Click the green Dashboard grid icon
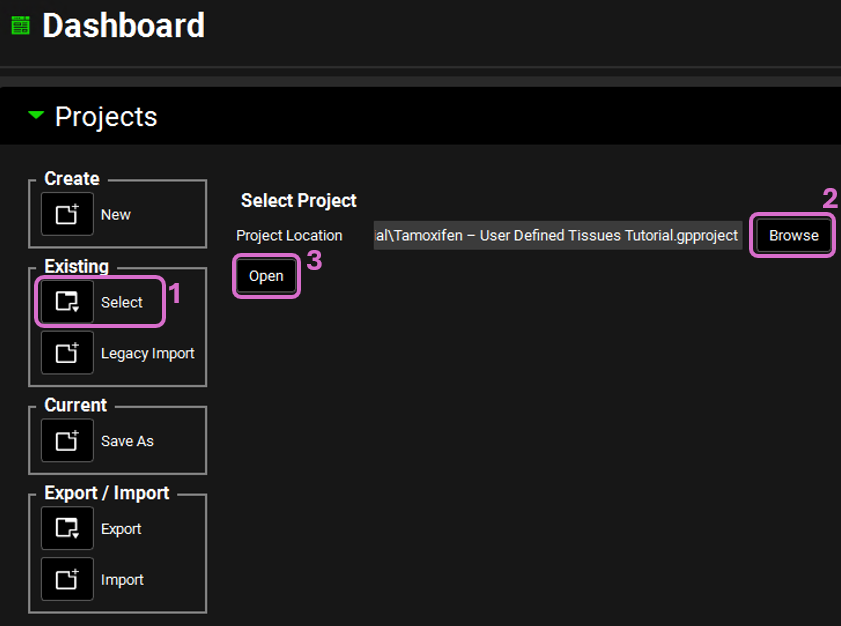The height and width of the screenshot is (626, 841). [x=20, y=26]
